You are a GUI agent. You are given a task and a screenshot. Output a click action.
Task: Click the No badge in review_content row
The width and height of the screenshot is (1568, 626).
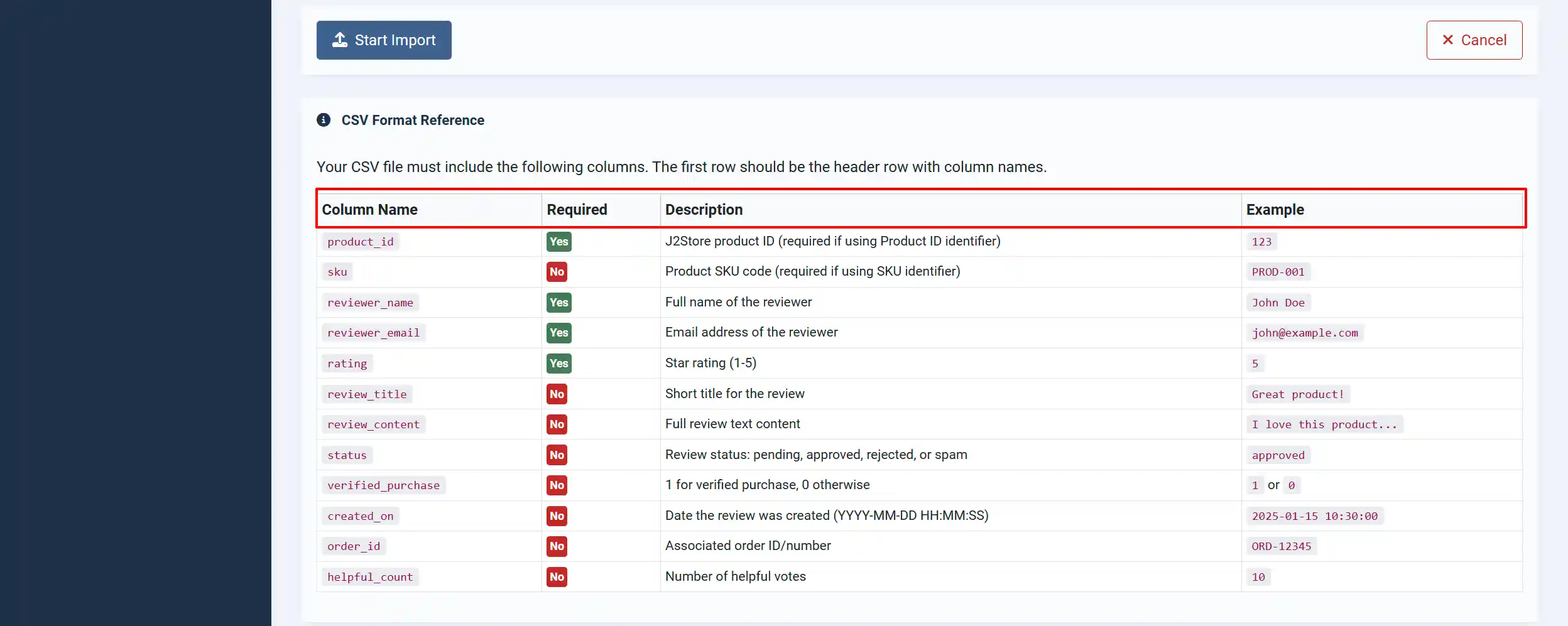pyautogui.click(x=557, y=424)
